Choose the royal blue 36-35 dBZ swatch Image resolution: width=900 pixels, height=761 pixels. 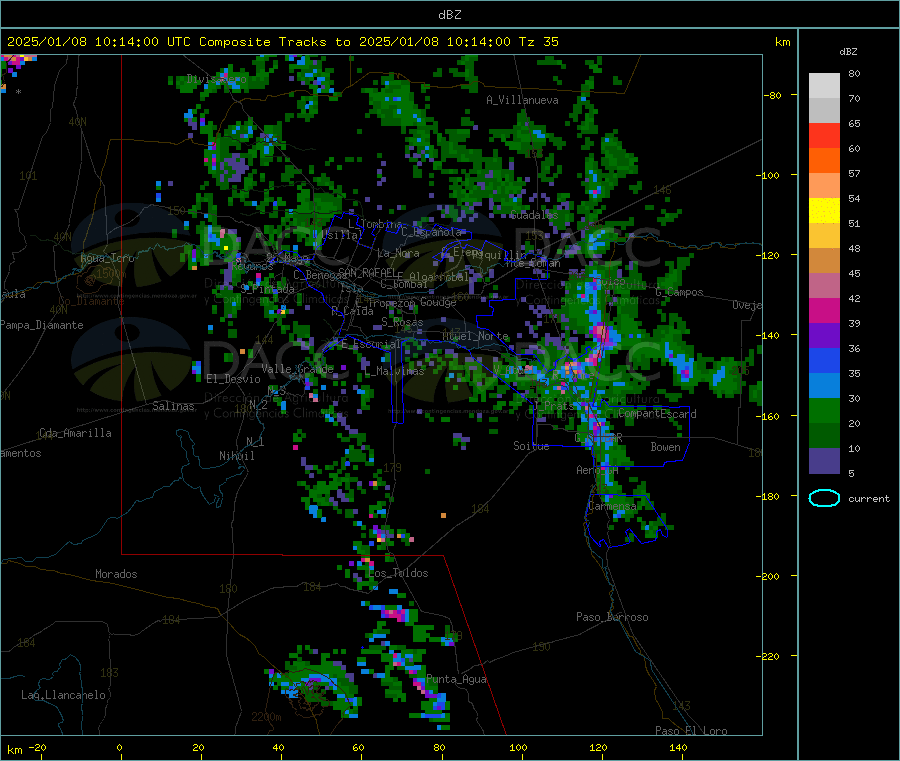(x=824, y=360)
